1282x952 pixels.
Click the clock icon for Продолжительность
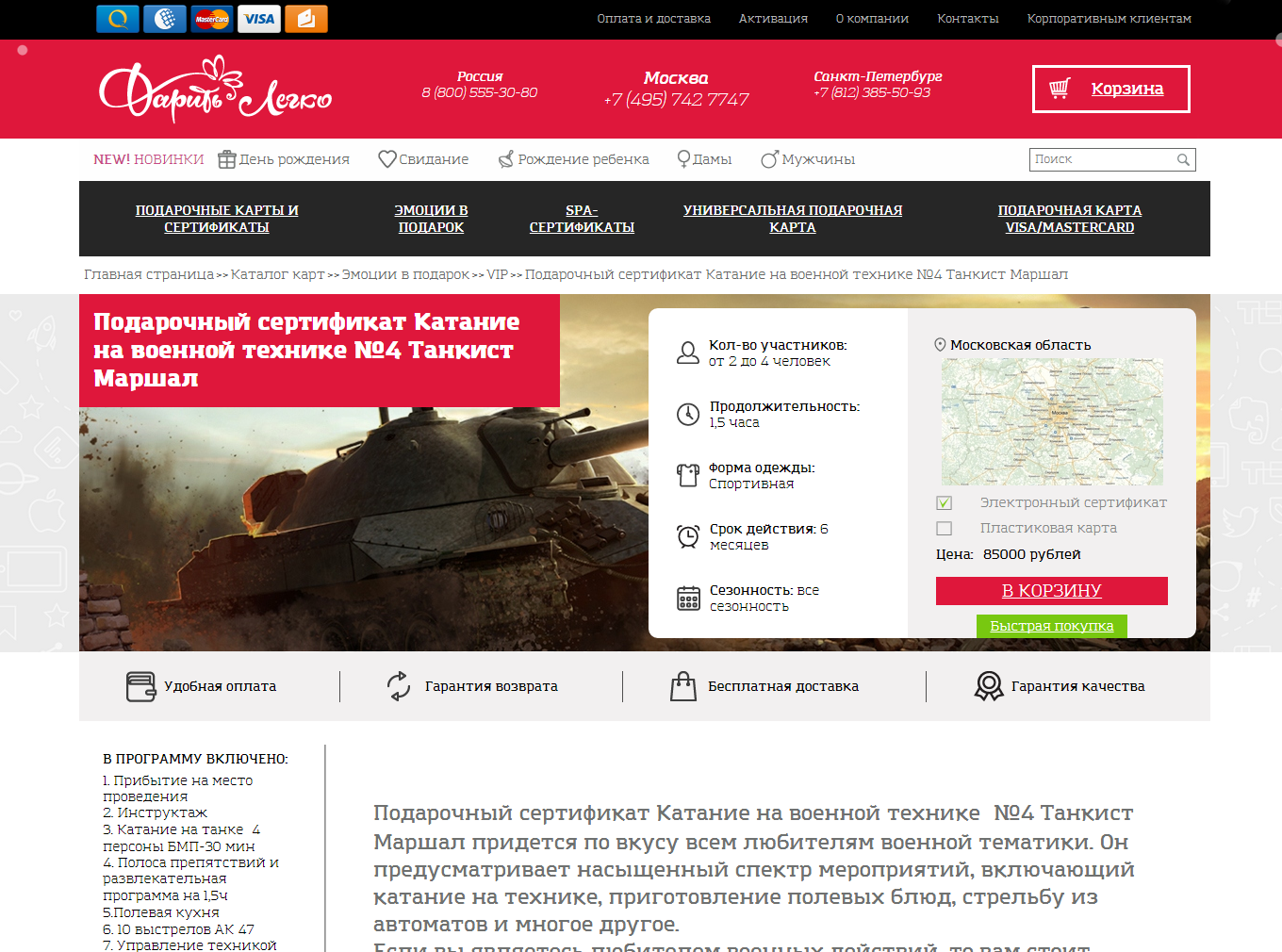click(688, 414)
